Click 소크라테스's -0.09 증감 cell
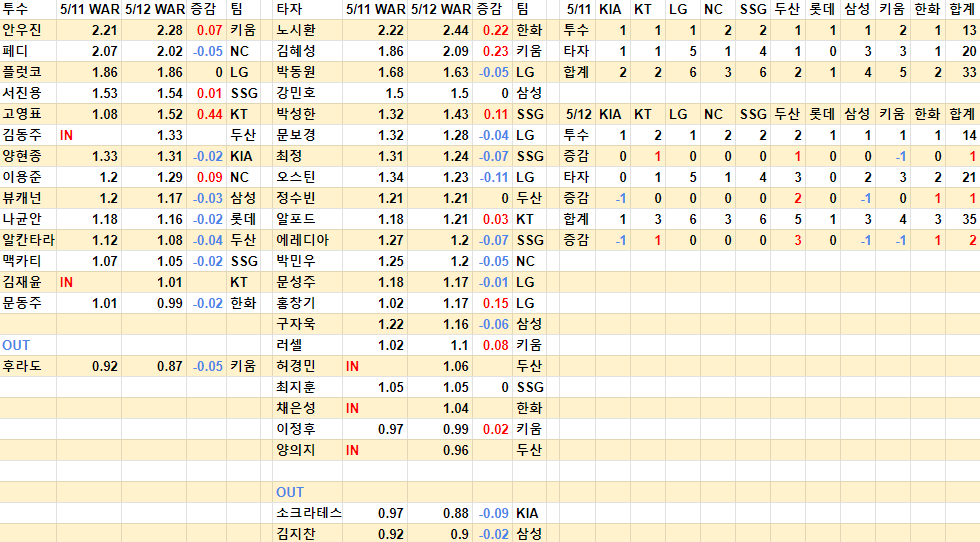The height and width of the screenshot is (542, 980). pyautogui.click(x=493, y=513)
